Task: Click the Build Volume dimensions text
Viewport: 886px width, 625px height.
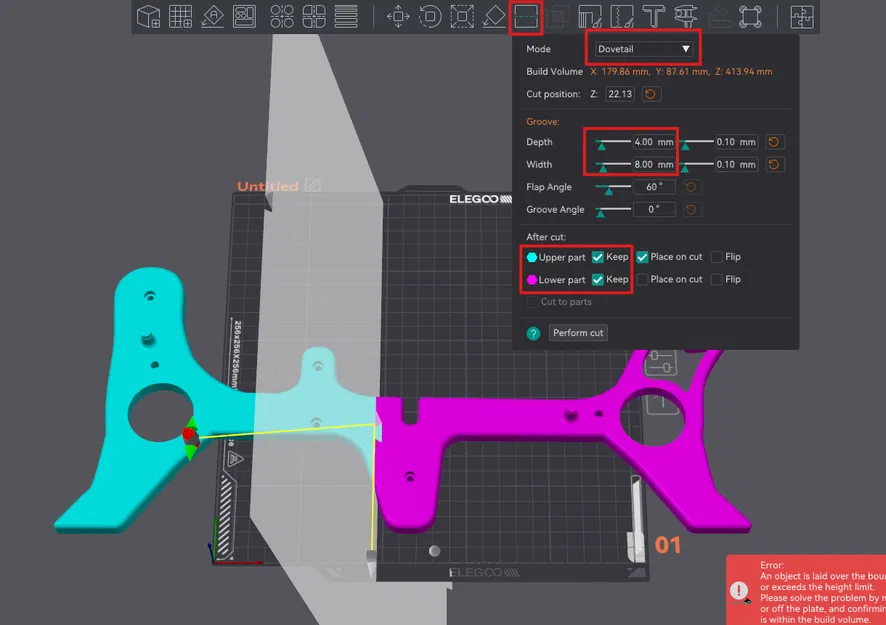Action: pyautogui.click(x=681, y=72)
